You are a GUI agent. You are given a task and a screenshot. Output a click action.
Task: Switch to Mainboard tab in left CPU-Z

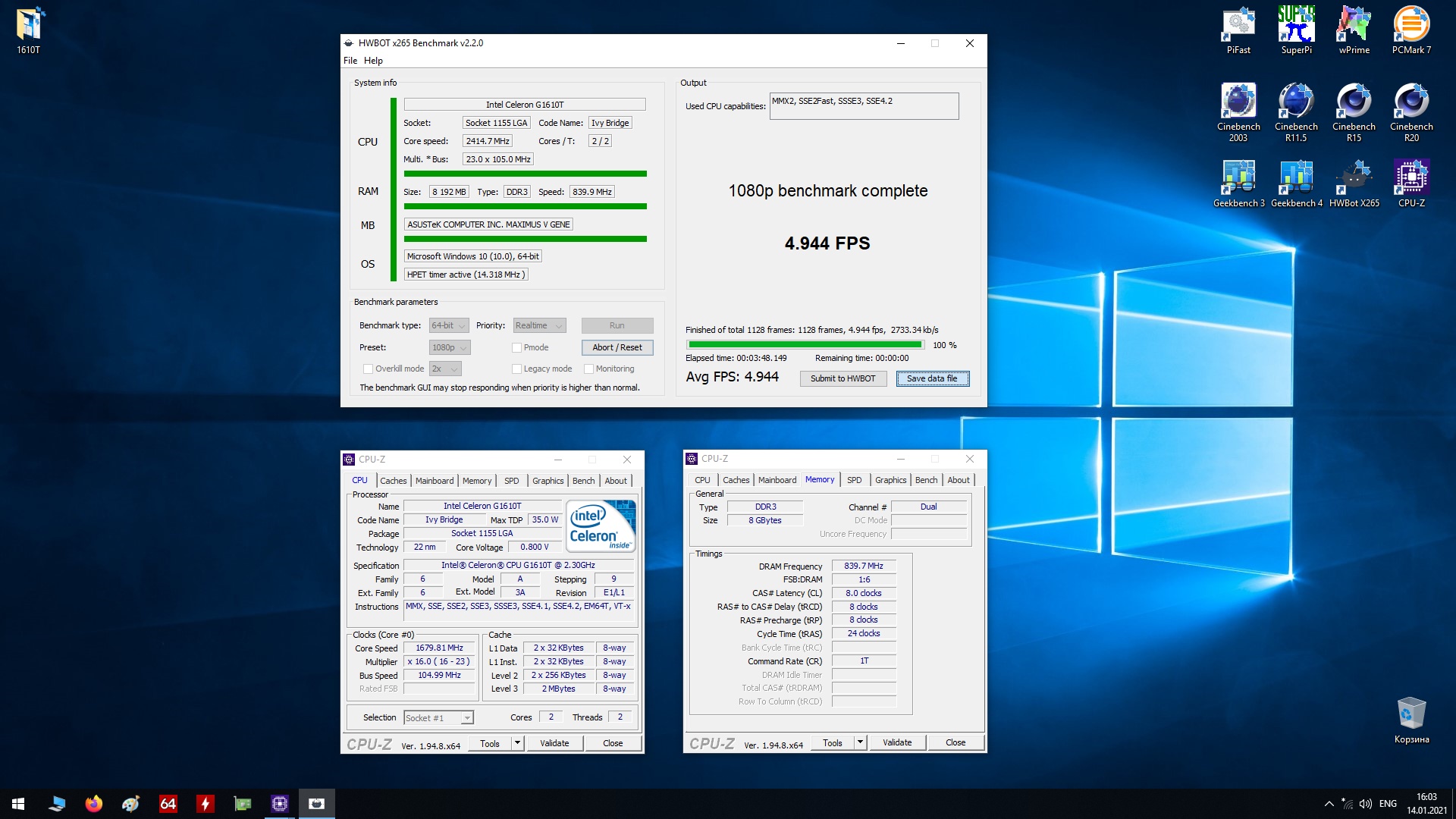click(434, 481)
